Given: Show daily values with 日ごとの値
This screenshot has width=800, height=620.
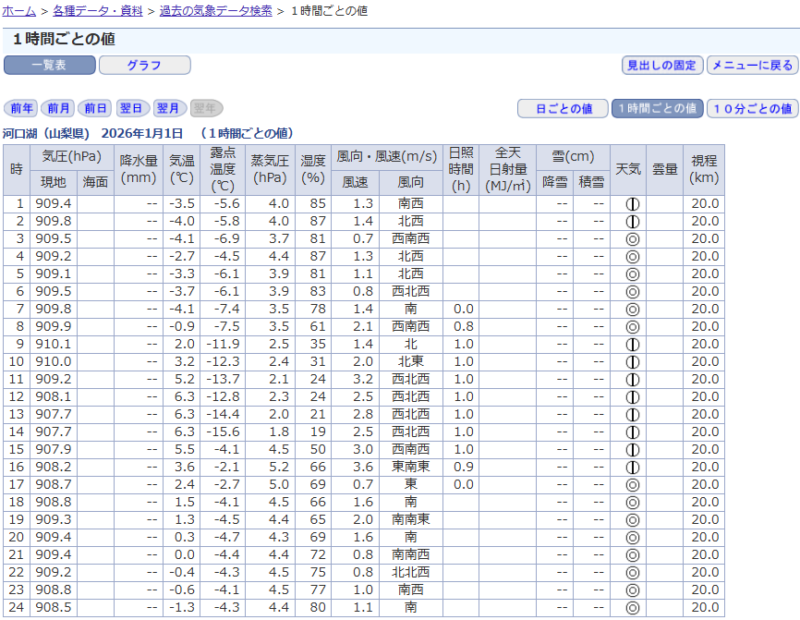Looking at the screenshot, I should 563,108.
